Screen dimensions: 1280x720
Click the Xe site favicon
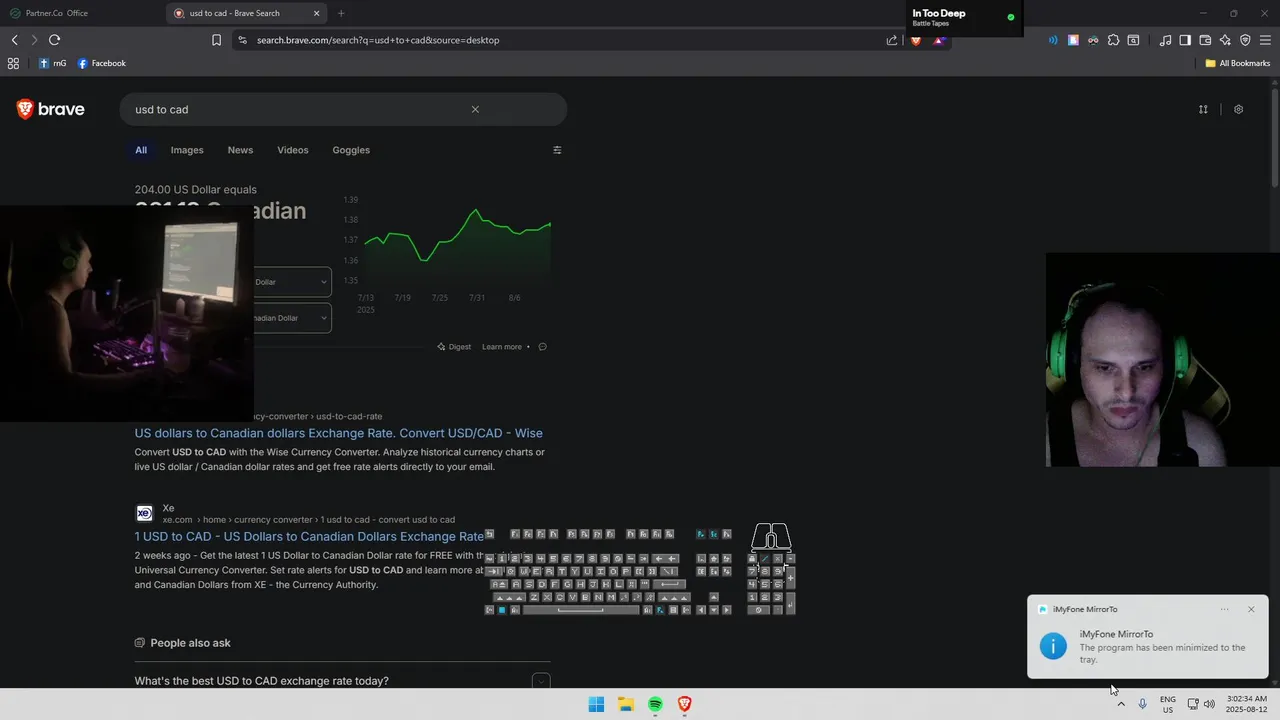coord(144,513)
